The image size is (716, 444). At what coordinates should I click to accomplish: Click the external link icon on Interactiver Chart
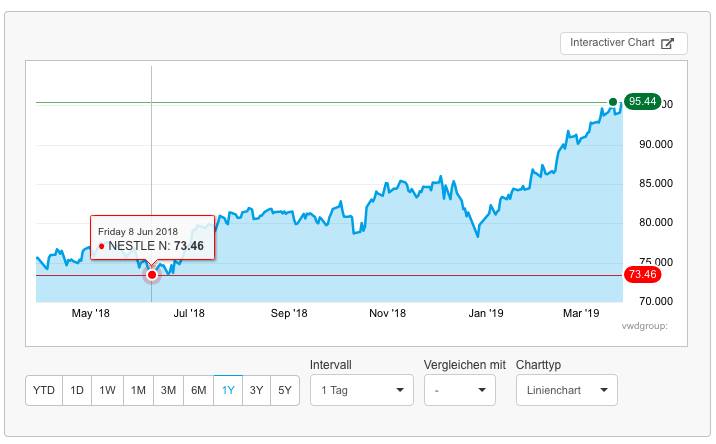click(x=669, y=43)
